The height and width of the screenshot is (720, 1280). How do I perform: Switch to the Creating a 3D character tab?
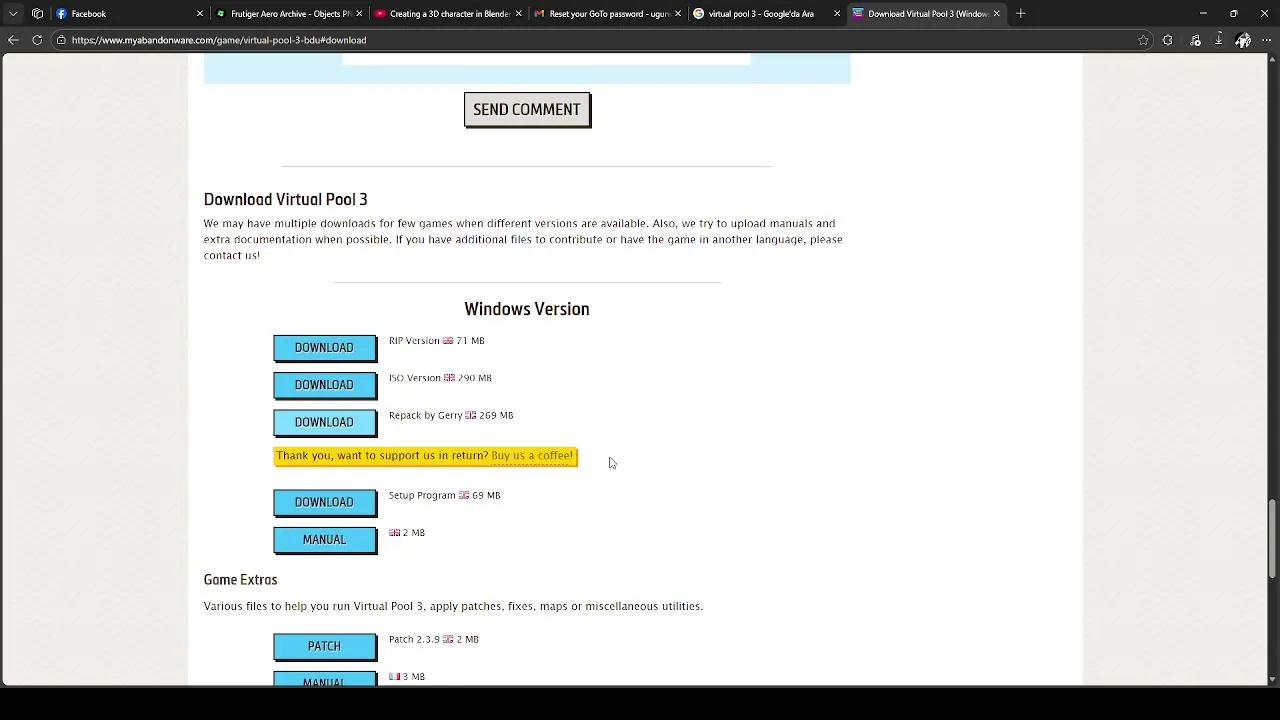pyautogui.click(x=448, y=14)
